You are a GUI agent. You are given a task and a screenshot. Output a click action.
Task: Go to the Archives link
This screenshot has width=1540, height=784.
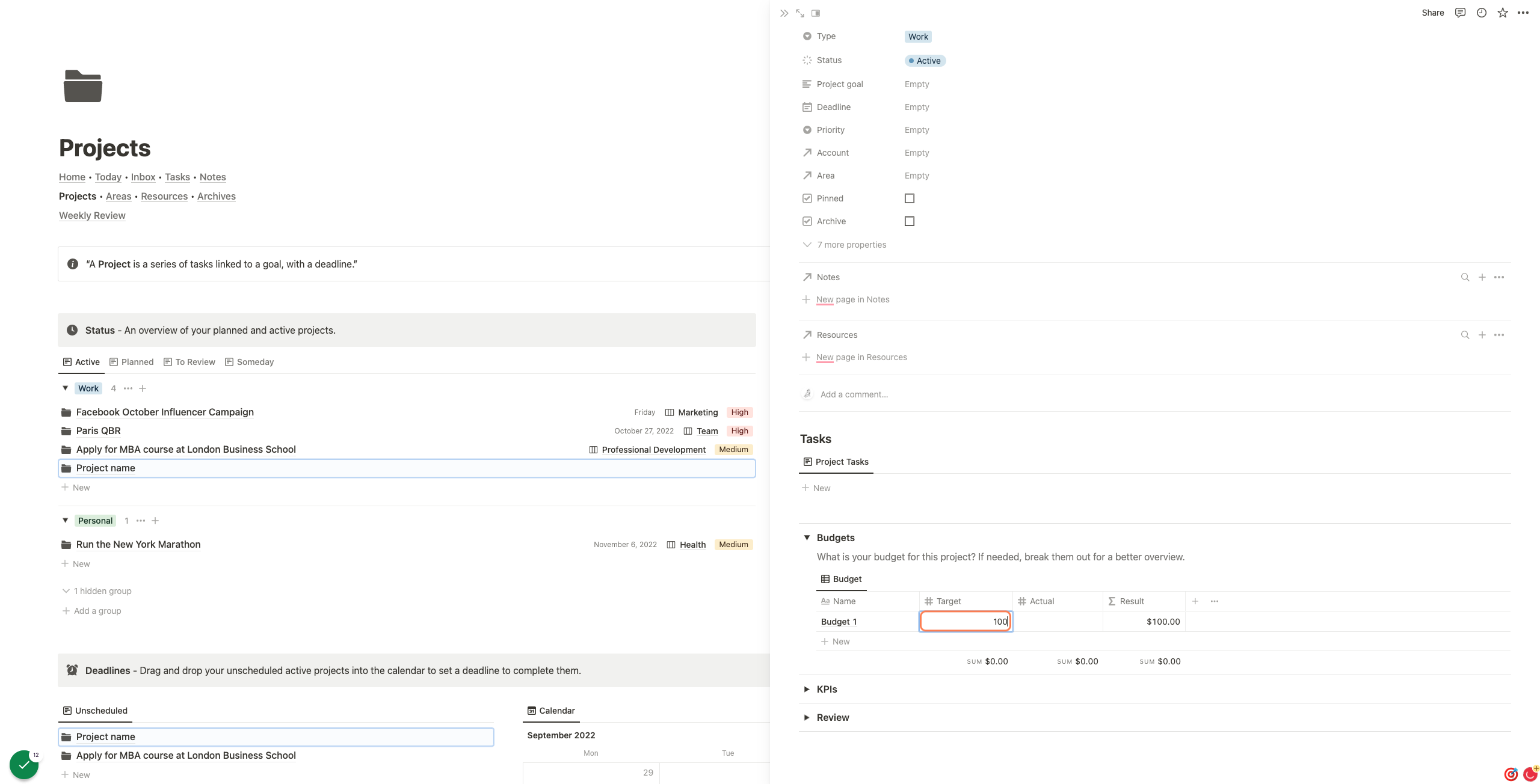point(217,196)
